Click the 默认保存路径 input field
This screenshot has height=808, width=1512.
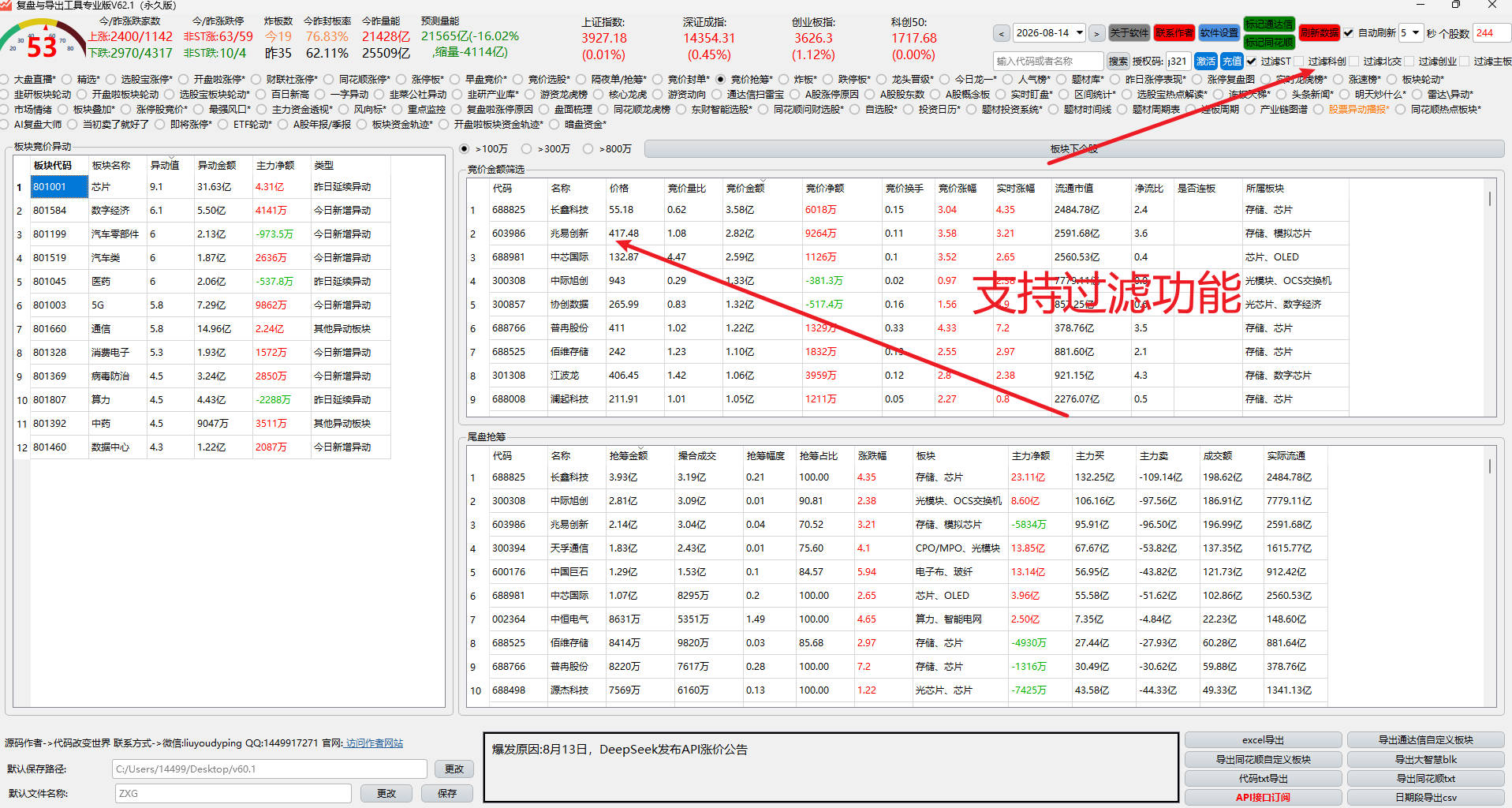pyautogui.click(x=270, y=769)
